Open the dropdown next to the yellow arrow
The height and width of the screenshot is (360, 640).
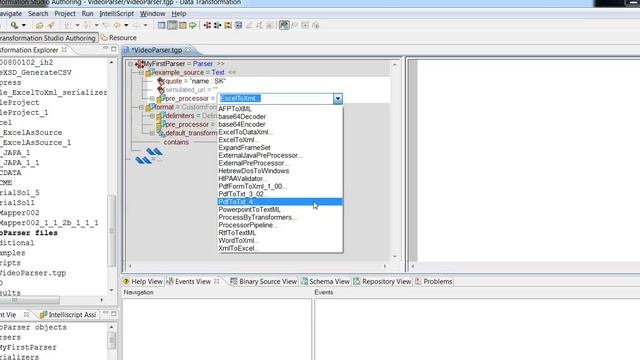coord(126,25)
